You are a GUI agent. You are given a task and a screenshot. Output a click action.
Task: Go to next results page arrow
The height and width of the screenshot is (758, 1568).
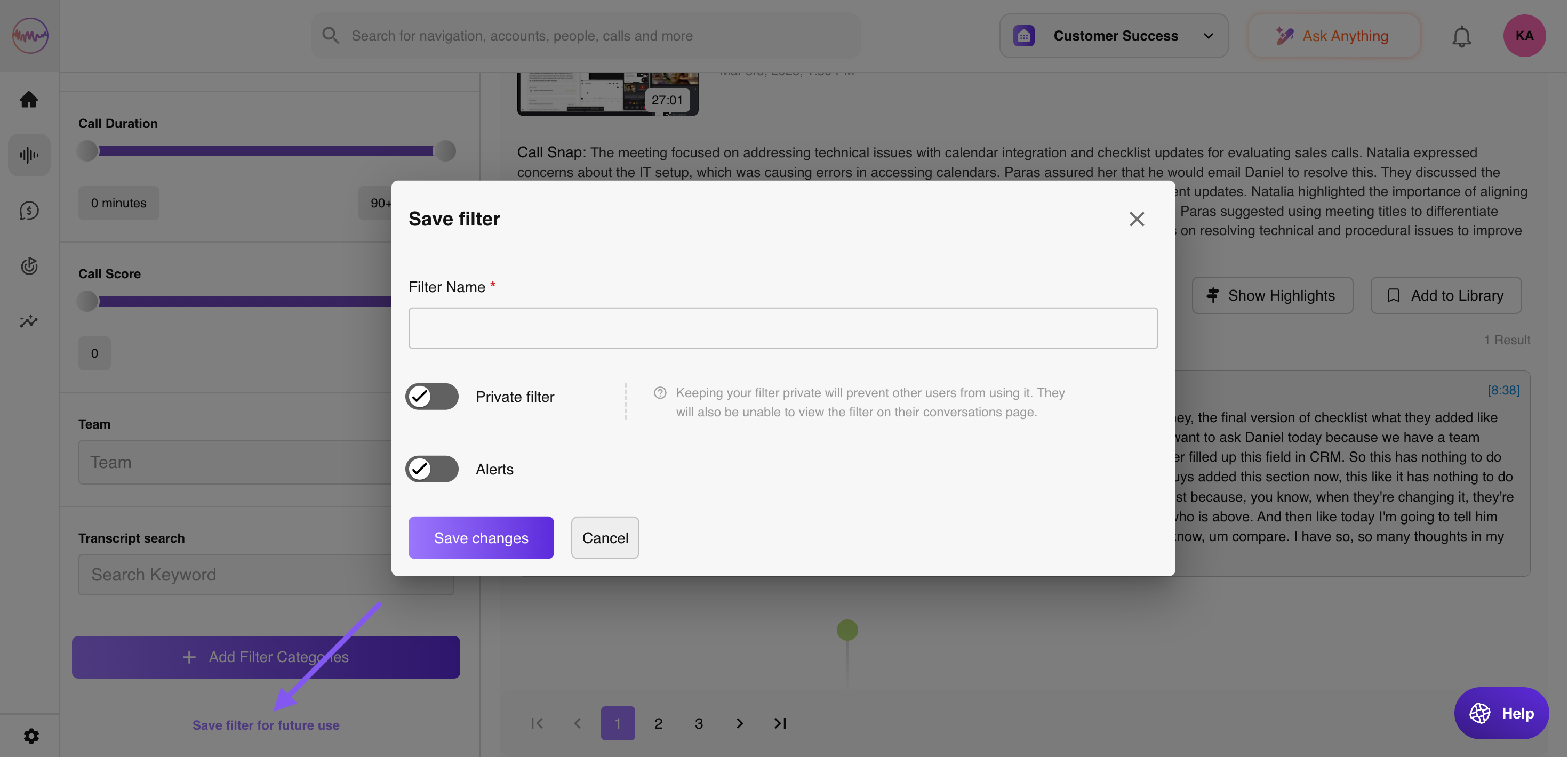click(x=740, y=723)
